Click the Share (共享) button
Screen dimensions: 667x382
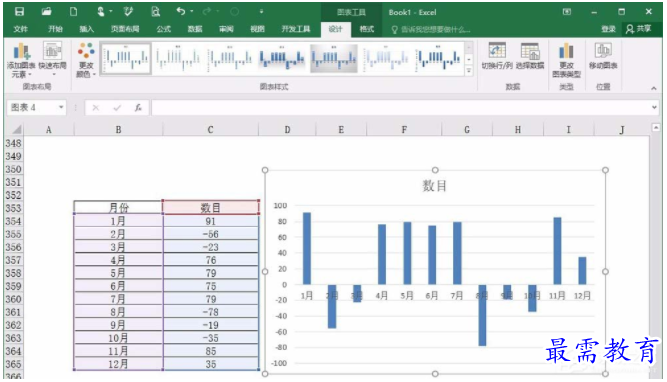coord(638,29)
